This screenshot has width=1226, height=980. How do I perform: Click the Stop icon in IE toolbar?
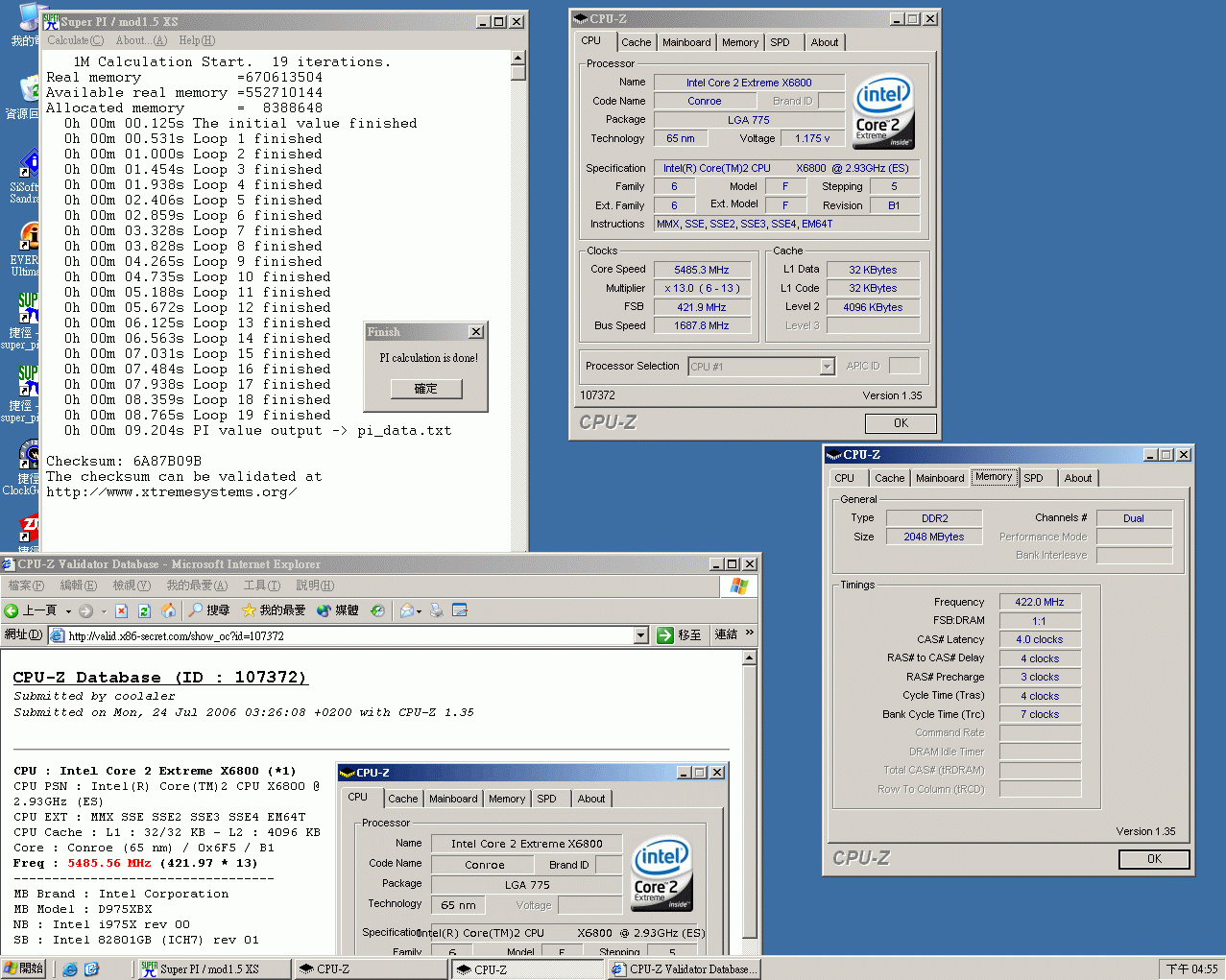[x=121, y=610]
